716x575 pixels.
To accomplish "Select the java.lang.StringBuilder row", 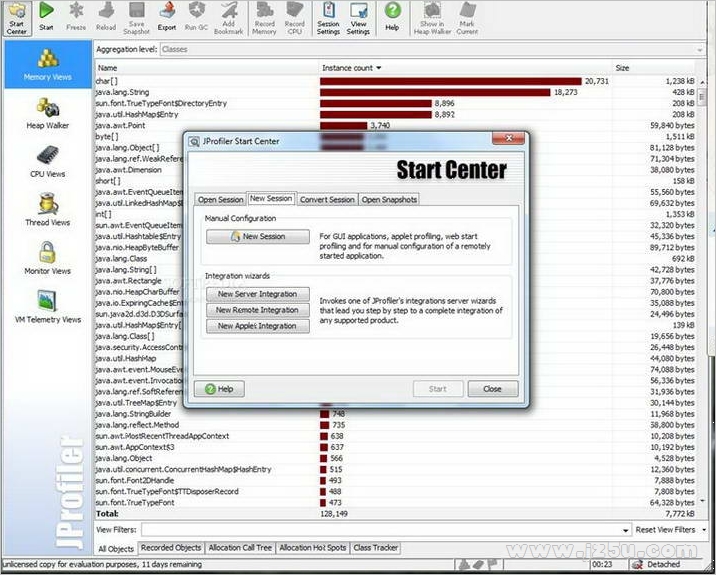I will click(395, 414).
